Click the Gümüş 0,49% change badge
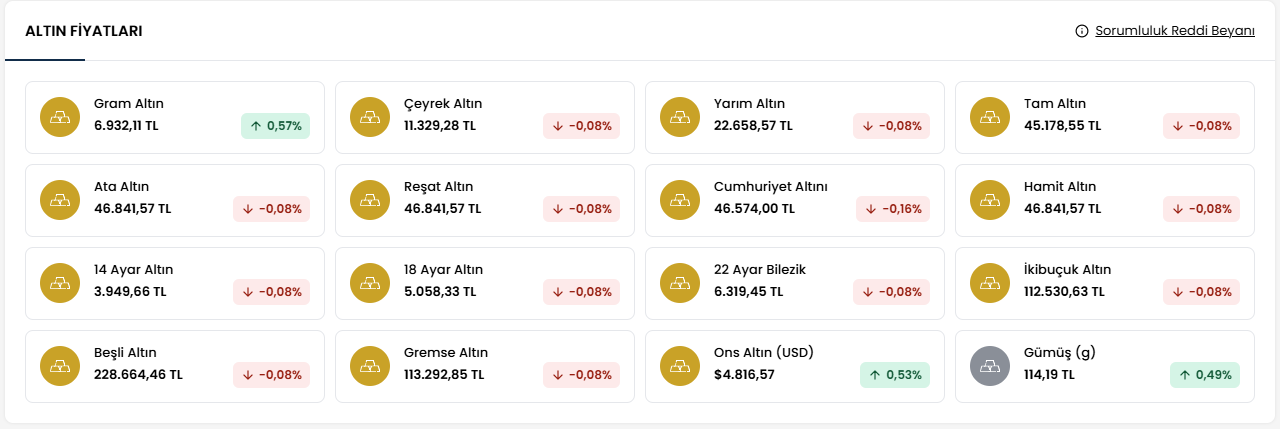Image resolution: width=1280 pixels, height=429 pixels. [1205, 375]
